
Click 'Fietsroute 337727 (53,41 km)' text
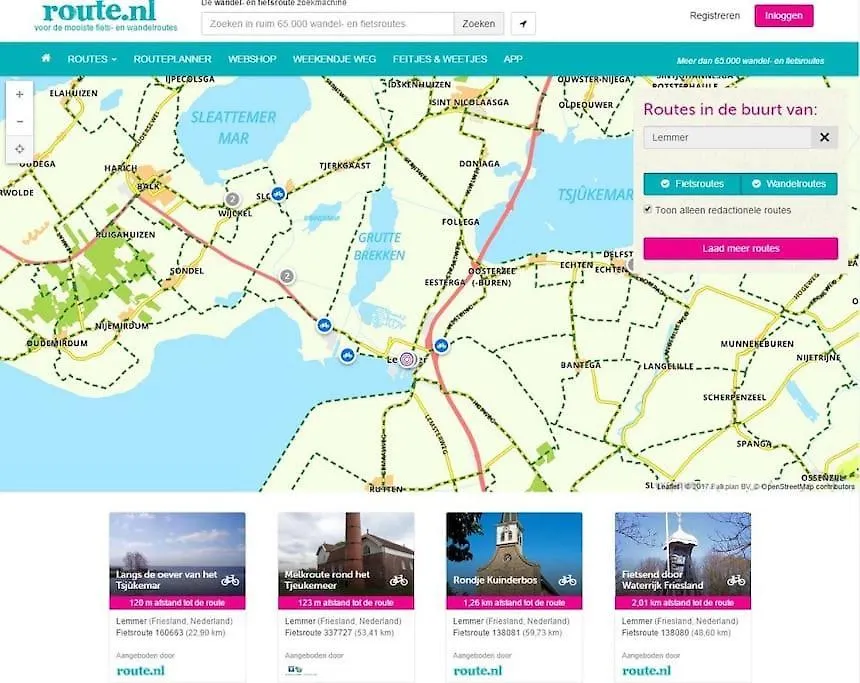pyautogui.click(x=340, y=633)
